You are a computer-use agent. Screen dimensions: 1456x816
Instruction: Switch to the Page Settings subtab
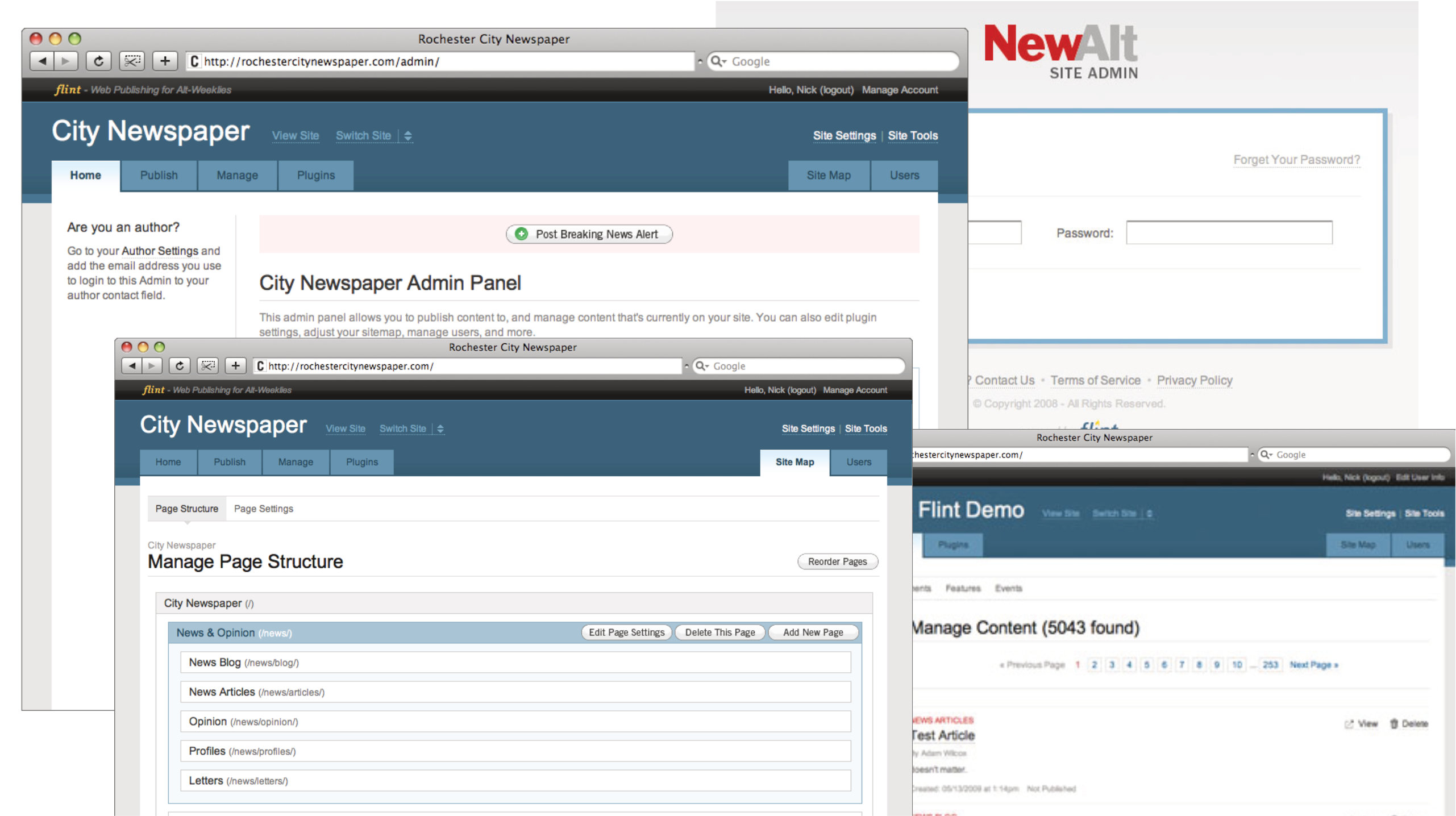pyautogui.click(x=264, y=509)
